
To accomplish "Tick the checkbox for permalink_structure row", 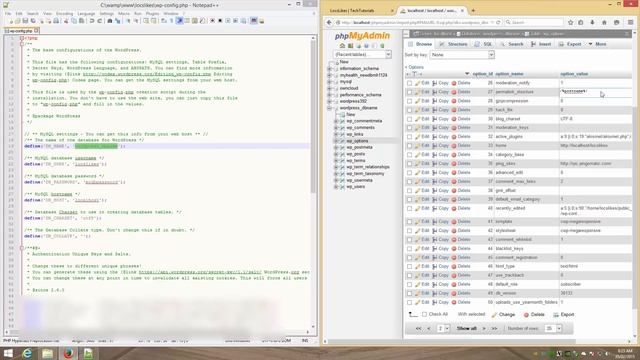I will (x=409, y=92).
